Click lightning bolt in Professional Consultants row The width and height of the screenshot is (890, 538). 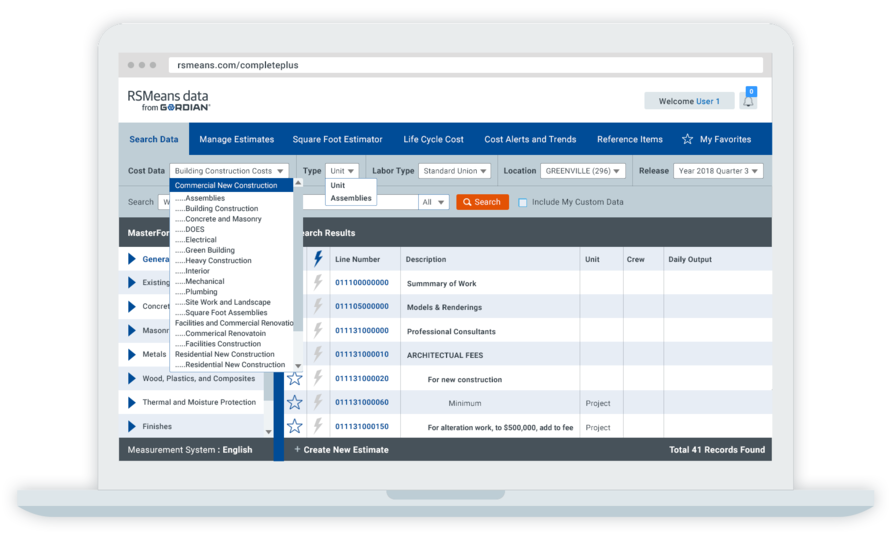pyautogui.click(x=318, y=330)
